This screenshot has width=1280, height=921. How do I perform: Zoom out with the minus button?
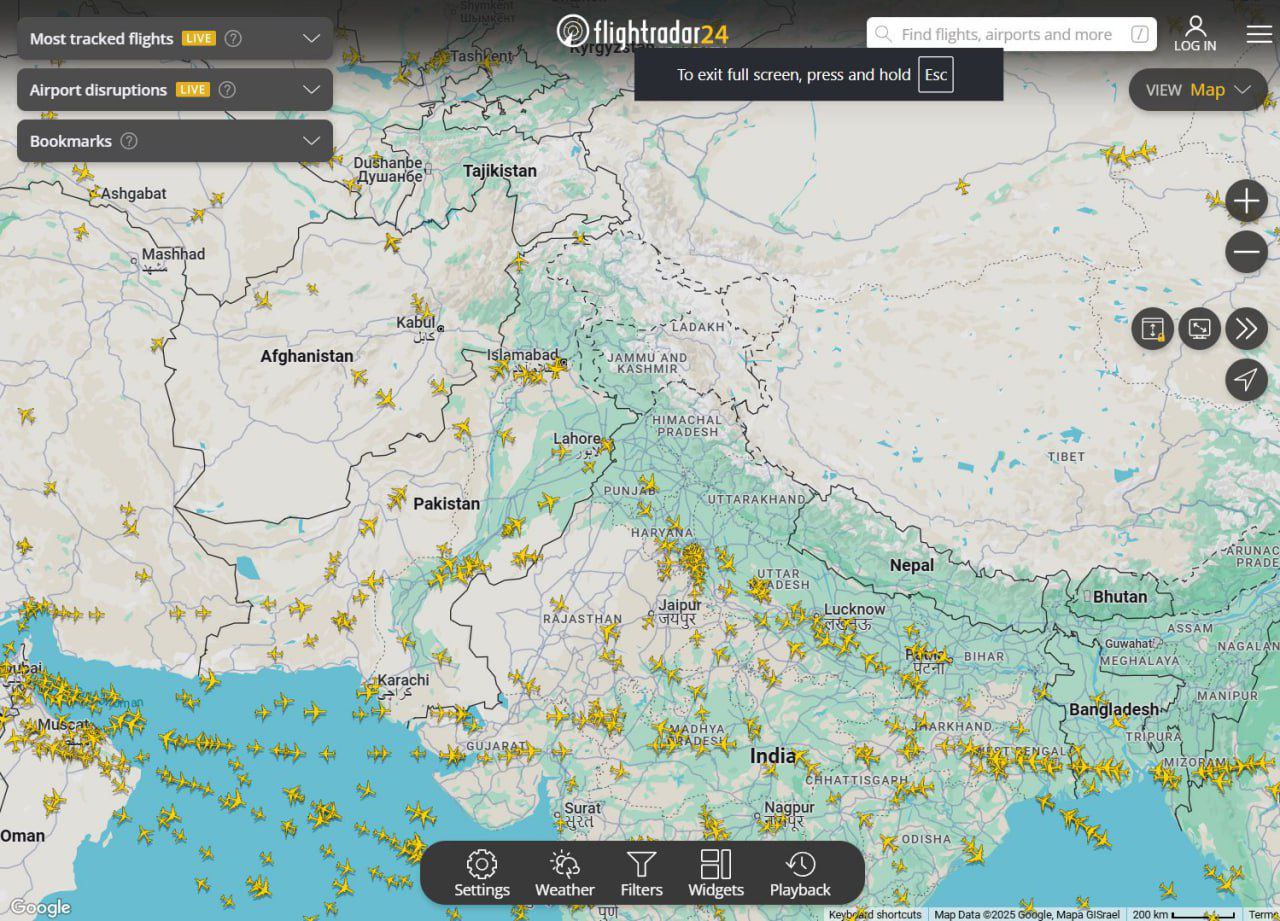coord(1246,252)
